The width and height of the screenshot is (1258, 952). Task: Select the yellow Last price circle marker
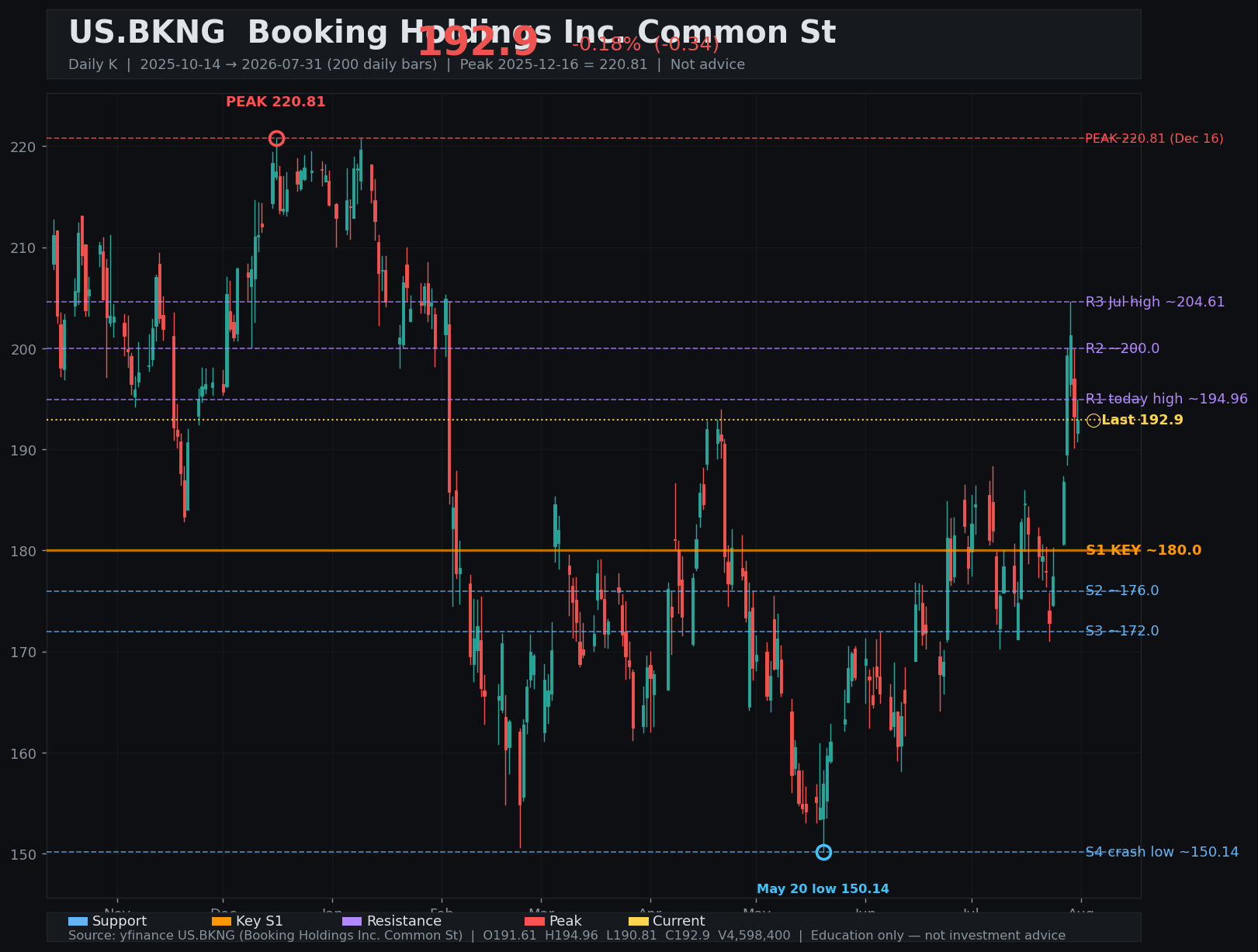pyautogui.click(x=1093, y=421)
